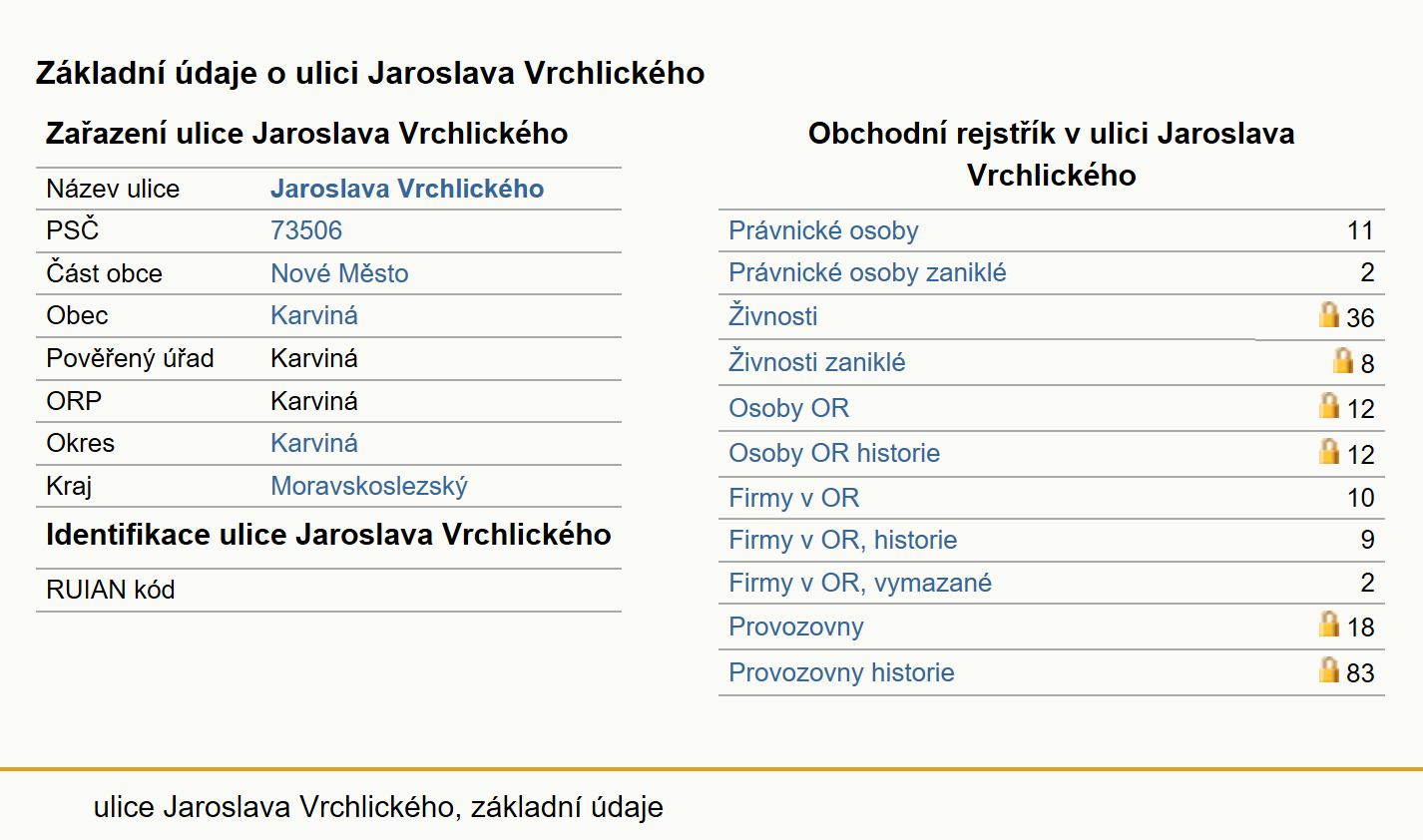Open the Karviná link in Okres row
This screenshot has width=1423, height=840.
tap(314, 443)
